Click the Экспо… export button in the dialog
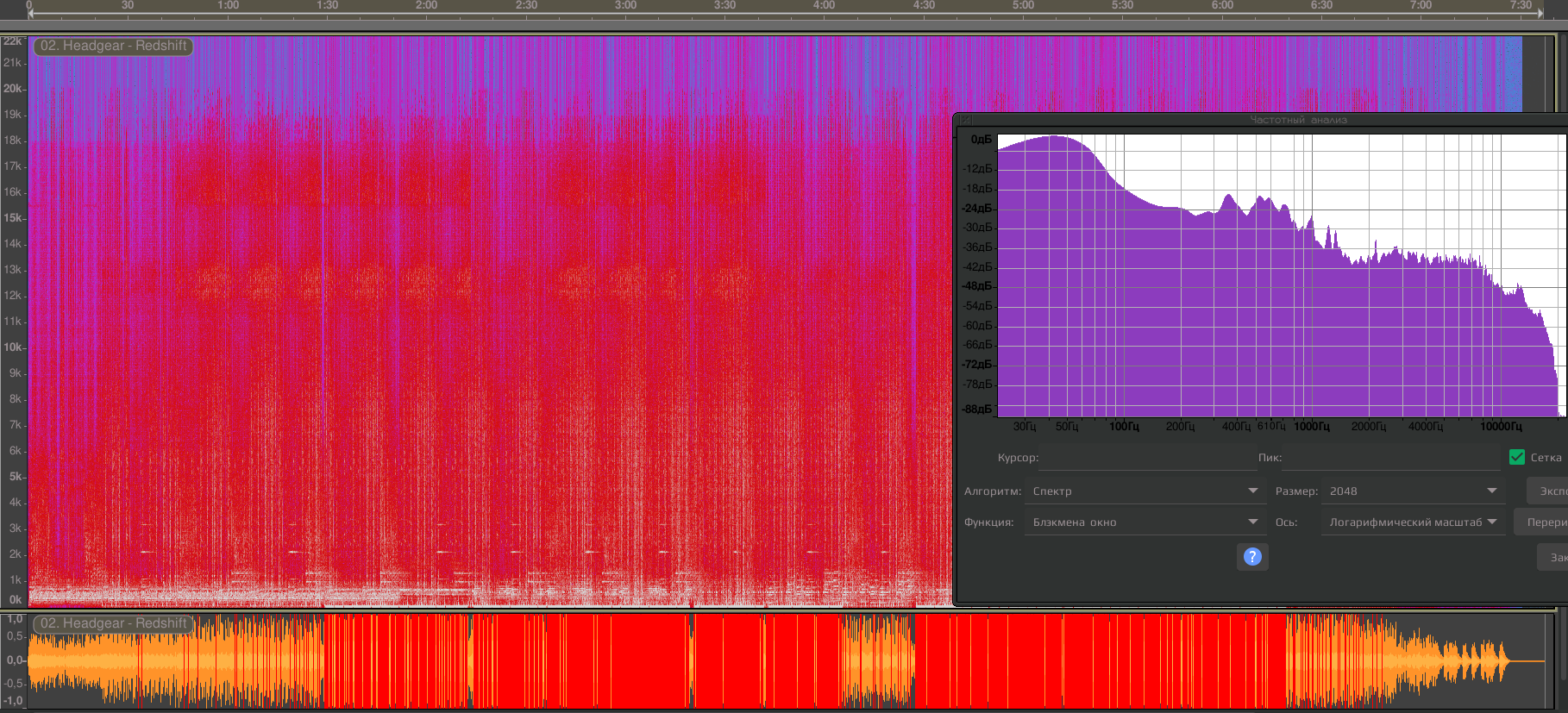The height and width of the screenshot is (713, 1568). click(x=1548, y=491)
